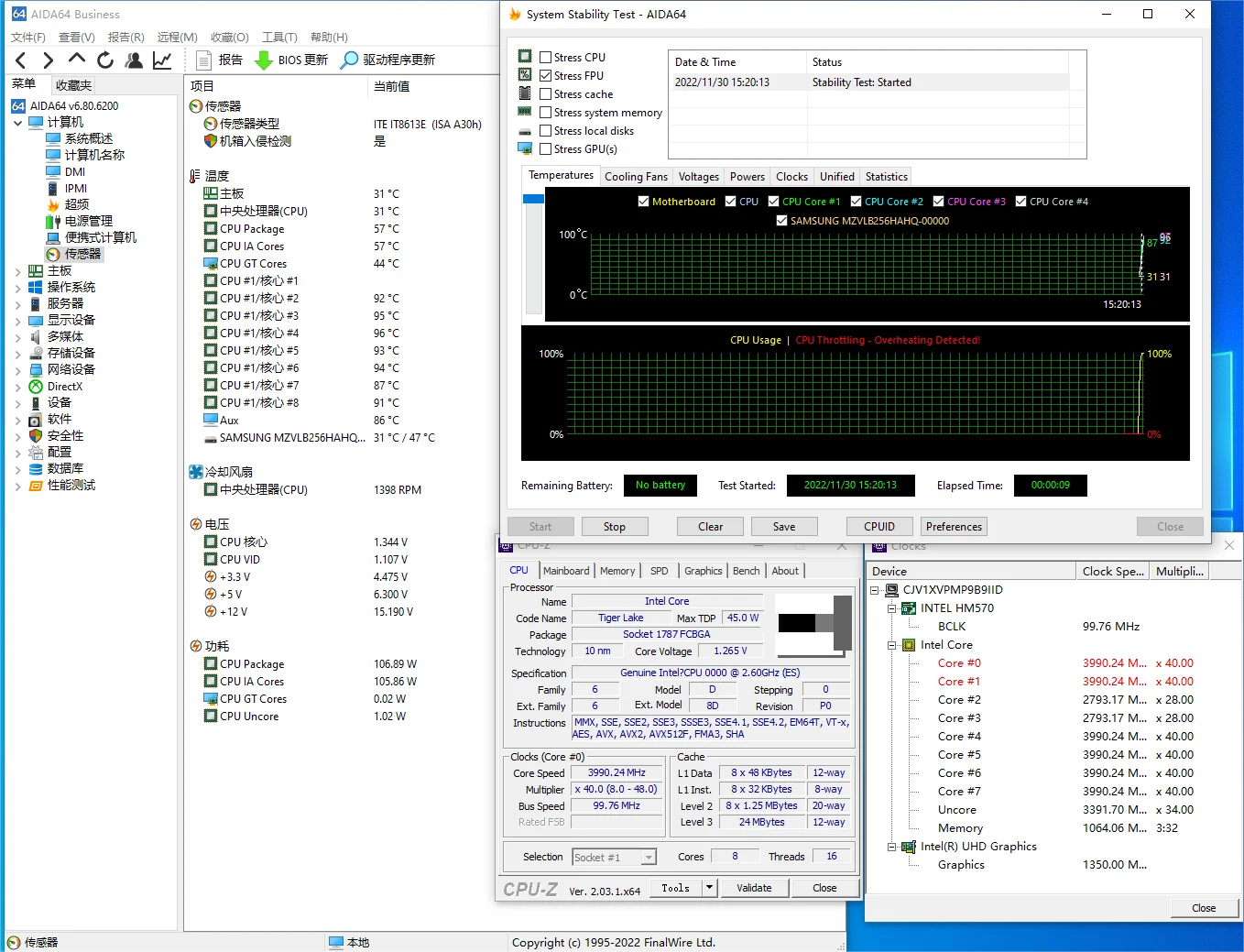Enable Stress CPU checkbox

point(546,58)
